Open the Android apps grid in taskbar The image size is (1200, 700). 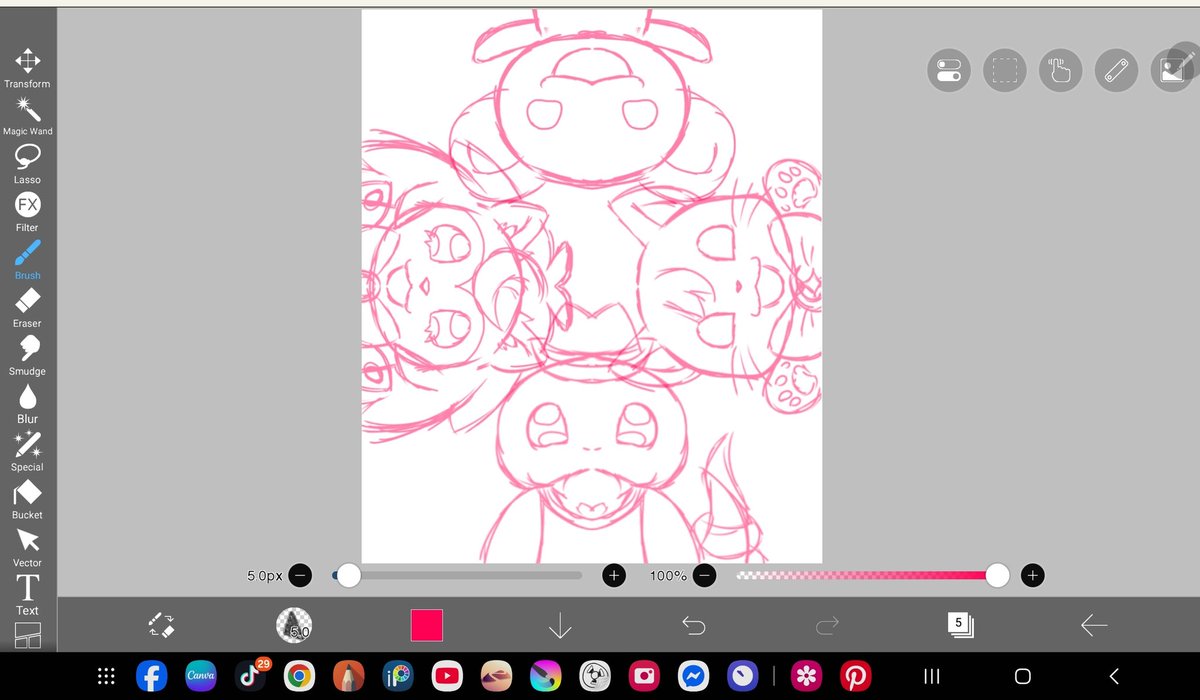[106, 676]
